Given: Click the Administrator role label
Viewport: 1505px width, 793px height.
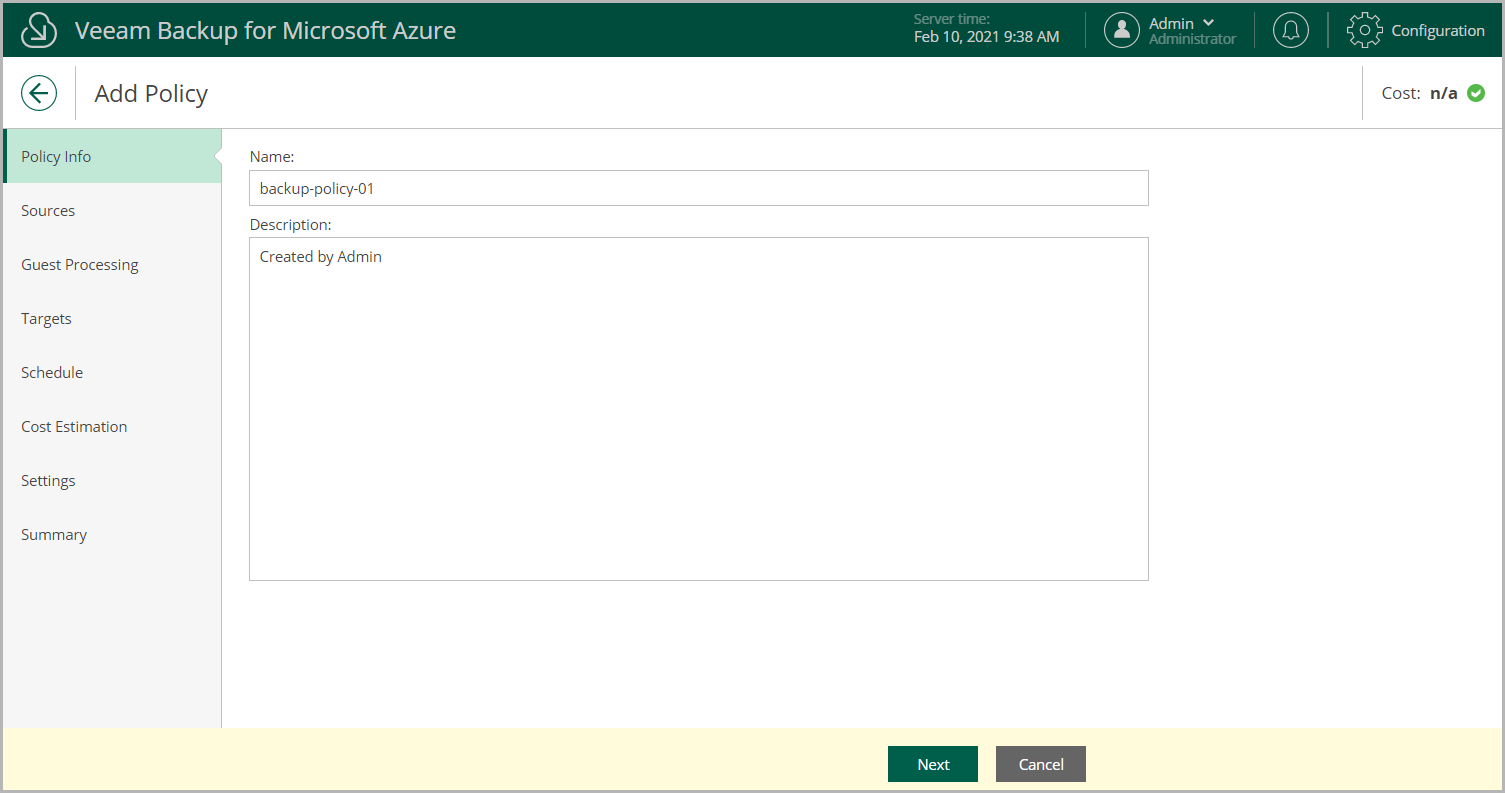Looking at the screenshot, I should point(1192,40).
